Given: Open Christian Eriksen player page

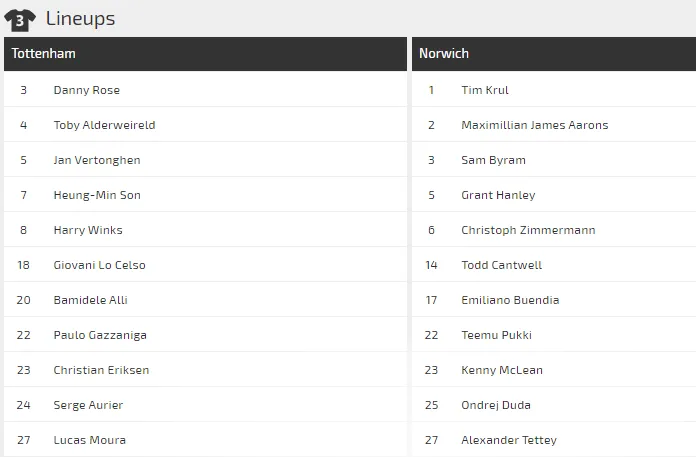Looking at the screenshot, I should click(101, 370).
